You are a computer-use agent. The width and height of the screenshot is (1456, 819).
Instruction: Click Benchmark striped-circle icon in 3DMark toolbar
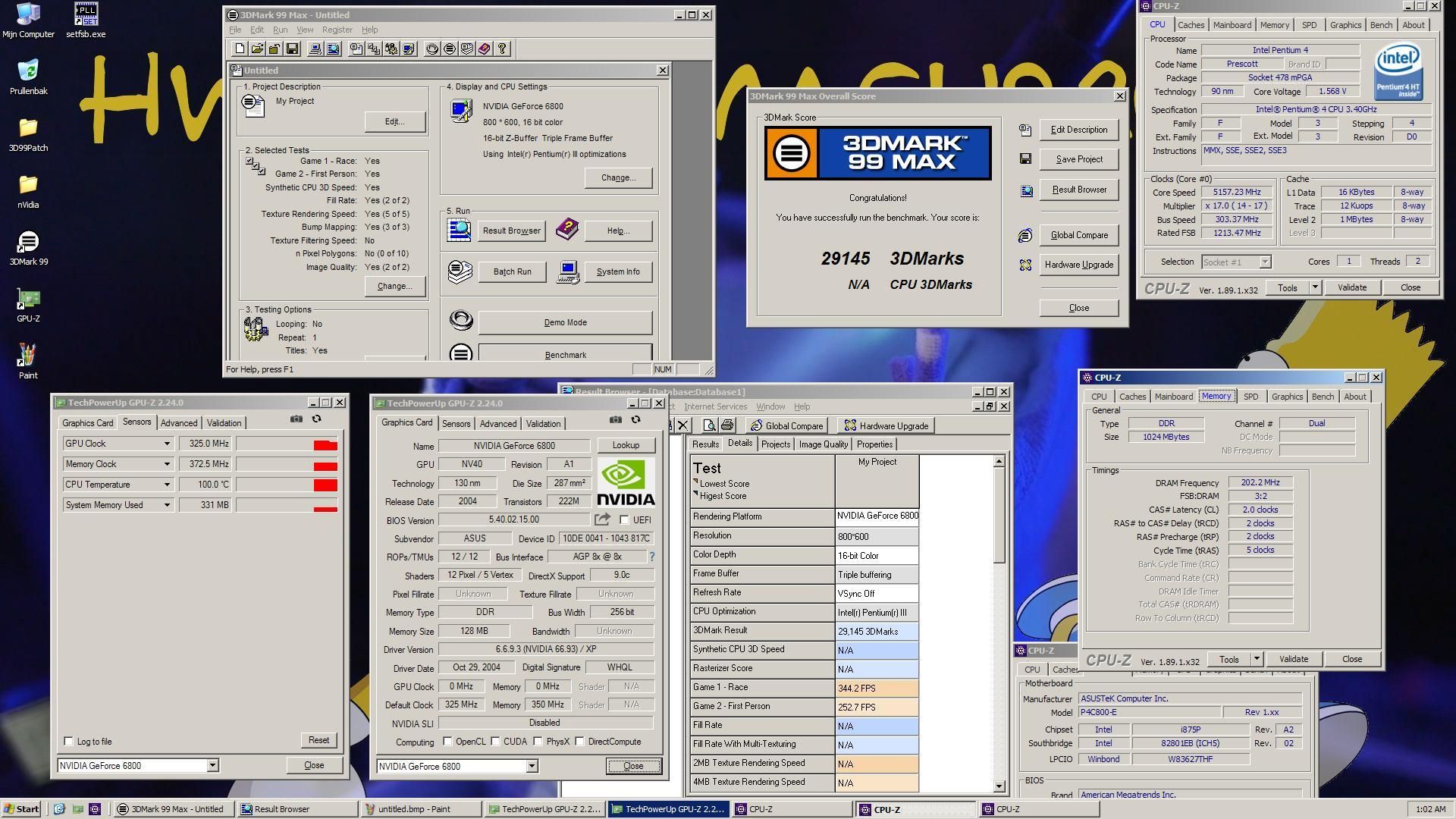click(450, 49)
